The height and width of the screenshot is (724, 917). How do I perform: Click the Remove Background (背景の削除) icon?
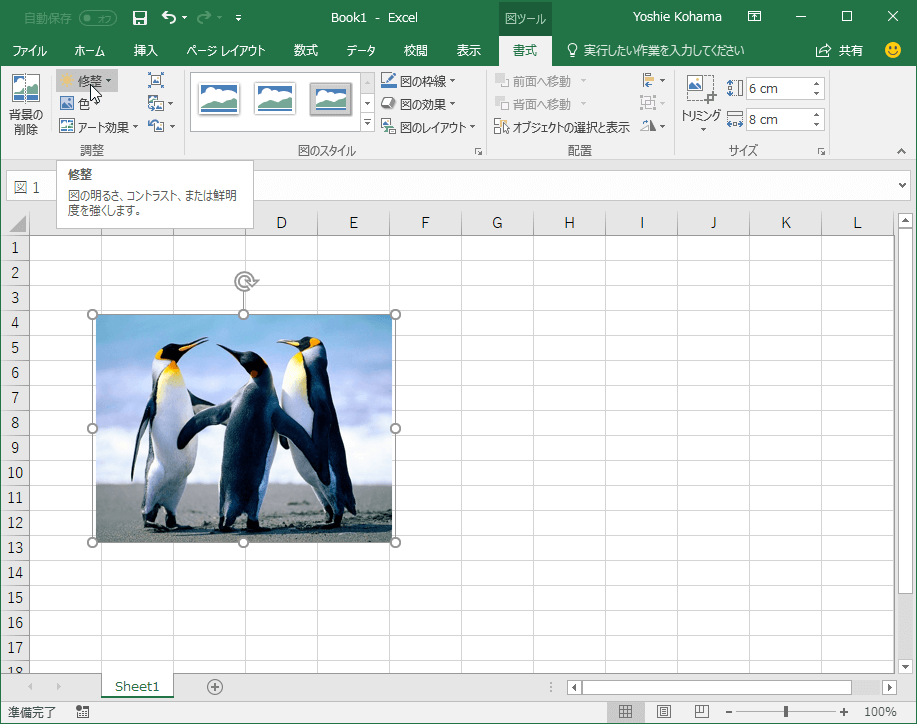[25, 103]
